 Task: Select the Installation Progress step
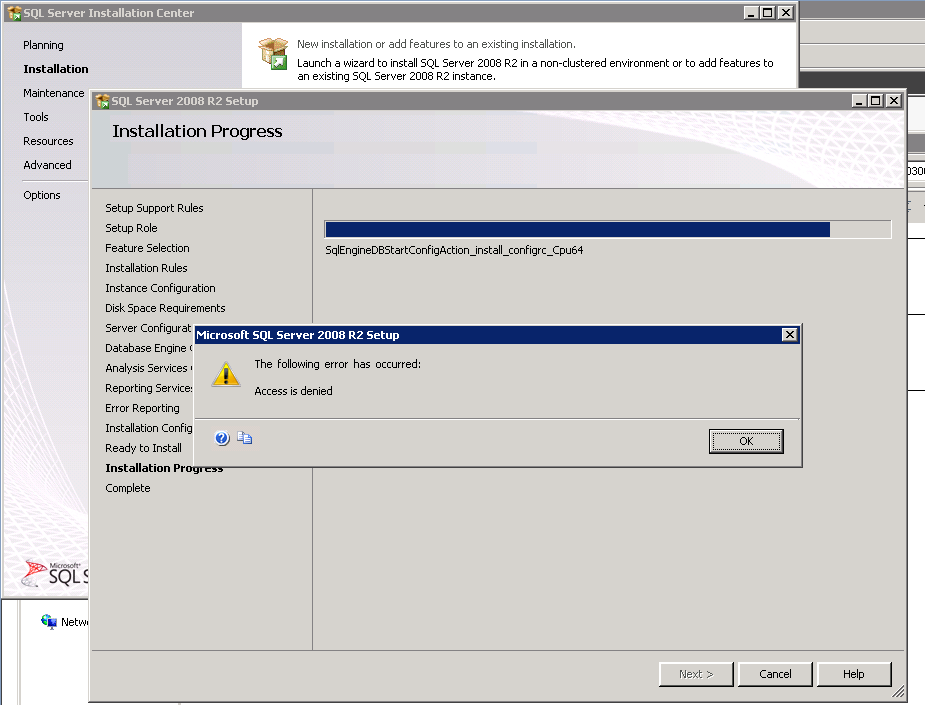(164, 468)
